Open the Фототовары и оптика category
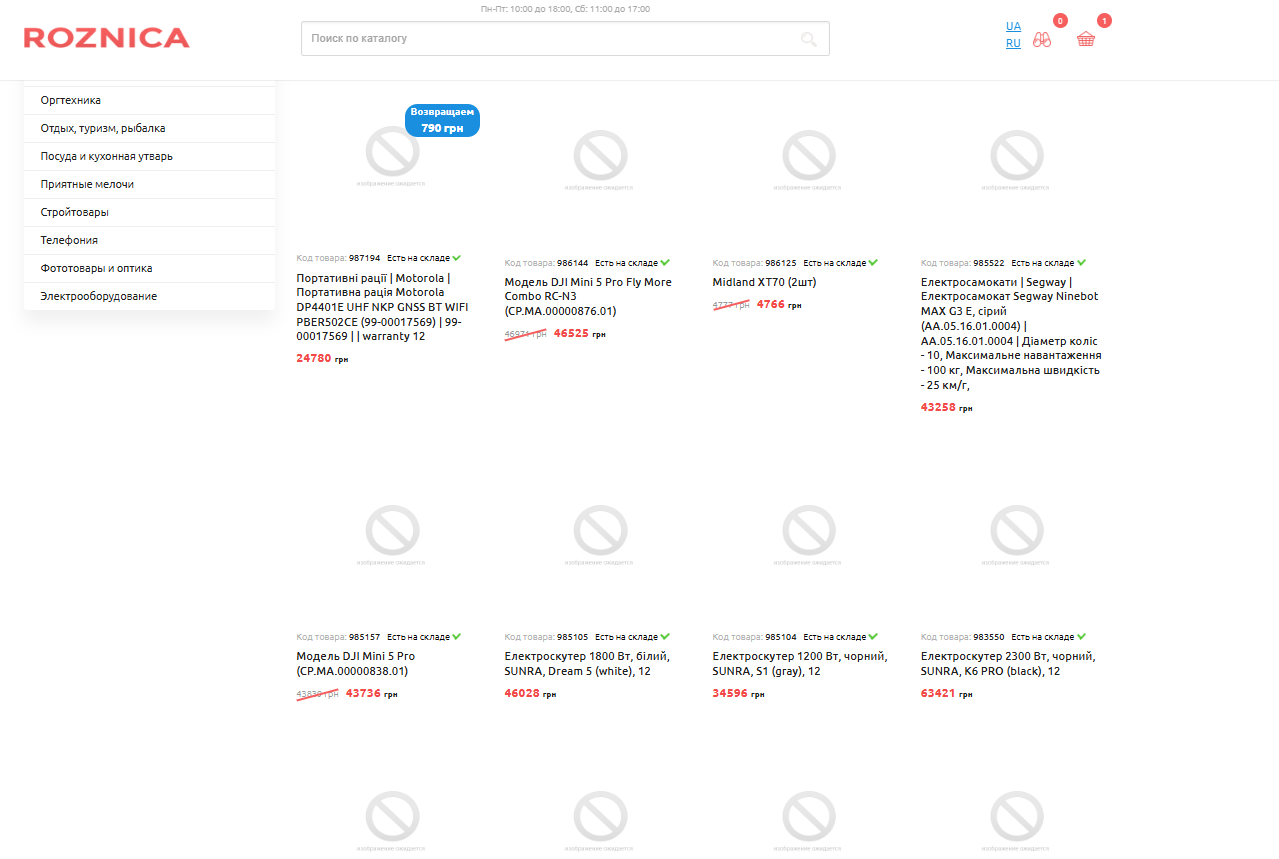 [x=96, y=268]
